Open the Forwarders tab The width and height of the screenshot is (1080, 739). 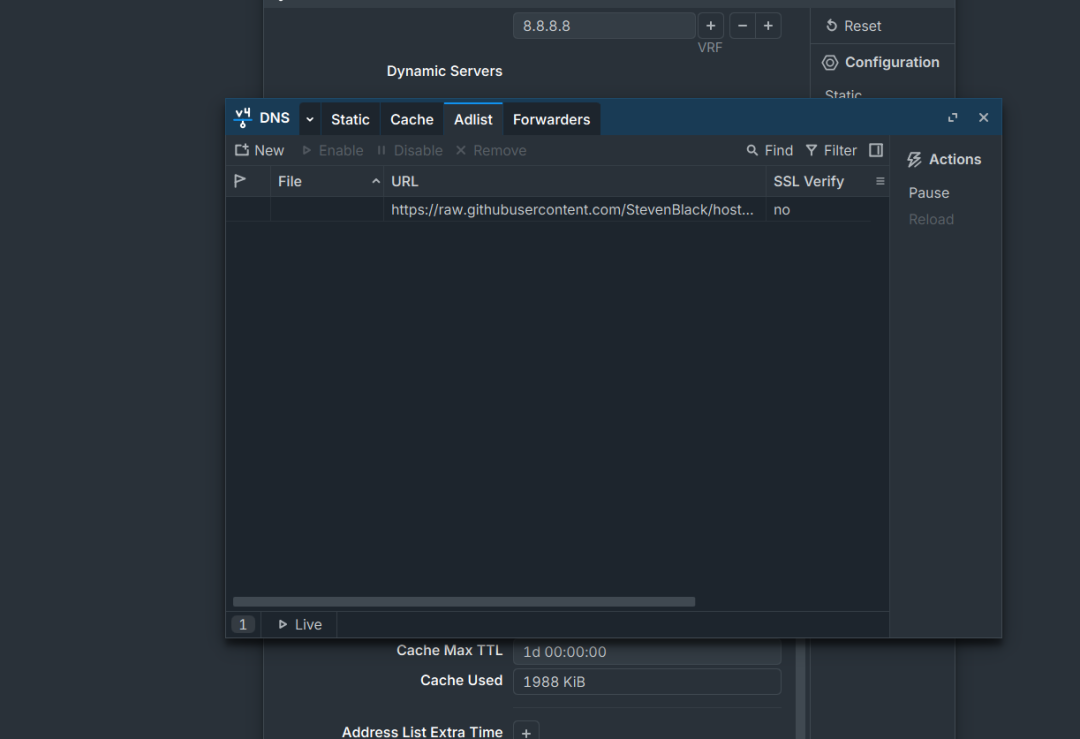pos(552,119)
